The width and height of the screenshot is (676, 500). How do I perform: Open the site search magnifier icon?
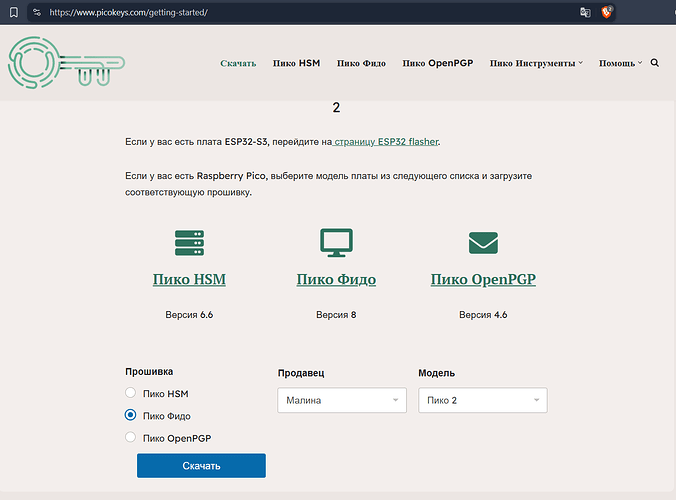[654, 63]
